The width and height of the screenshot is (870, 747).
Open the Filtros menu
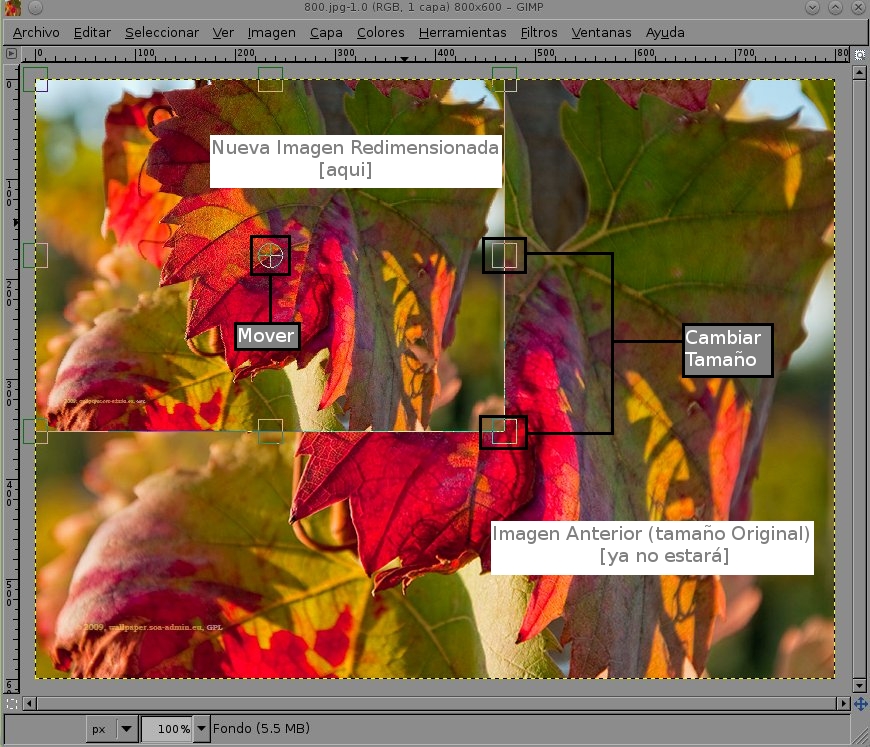[539, 33]
